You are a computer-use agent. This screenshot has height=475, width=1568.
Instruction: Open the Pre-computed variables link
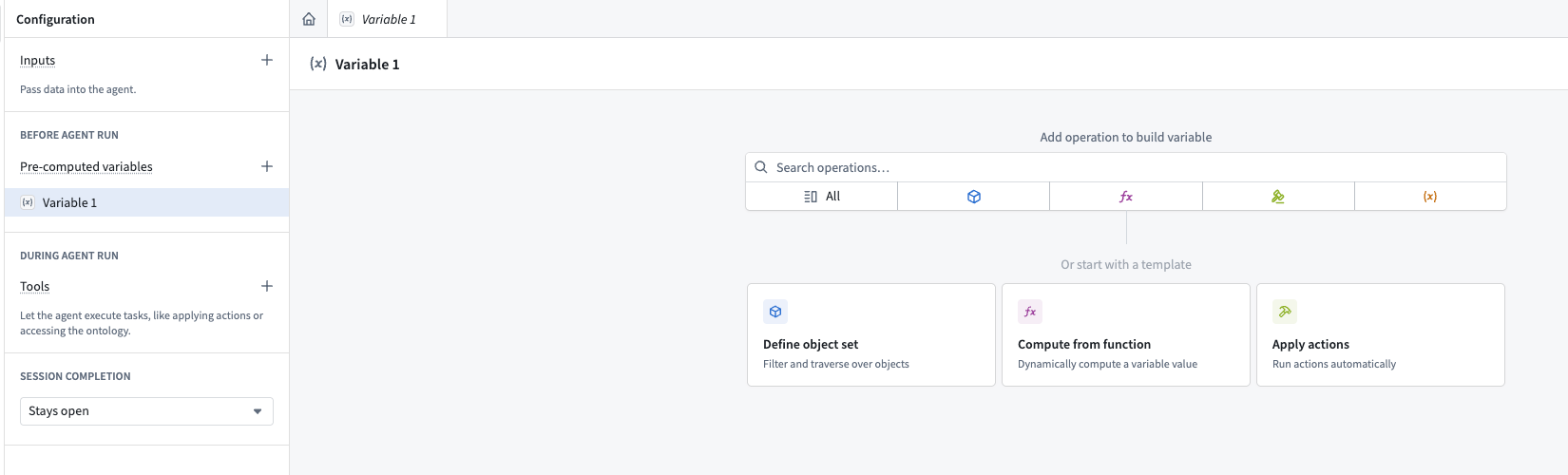click(86, 166)
